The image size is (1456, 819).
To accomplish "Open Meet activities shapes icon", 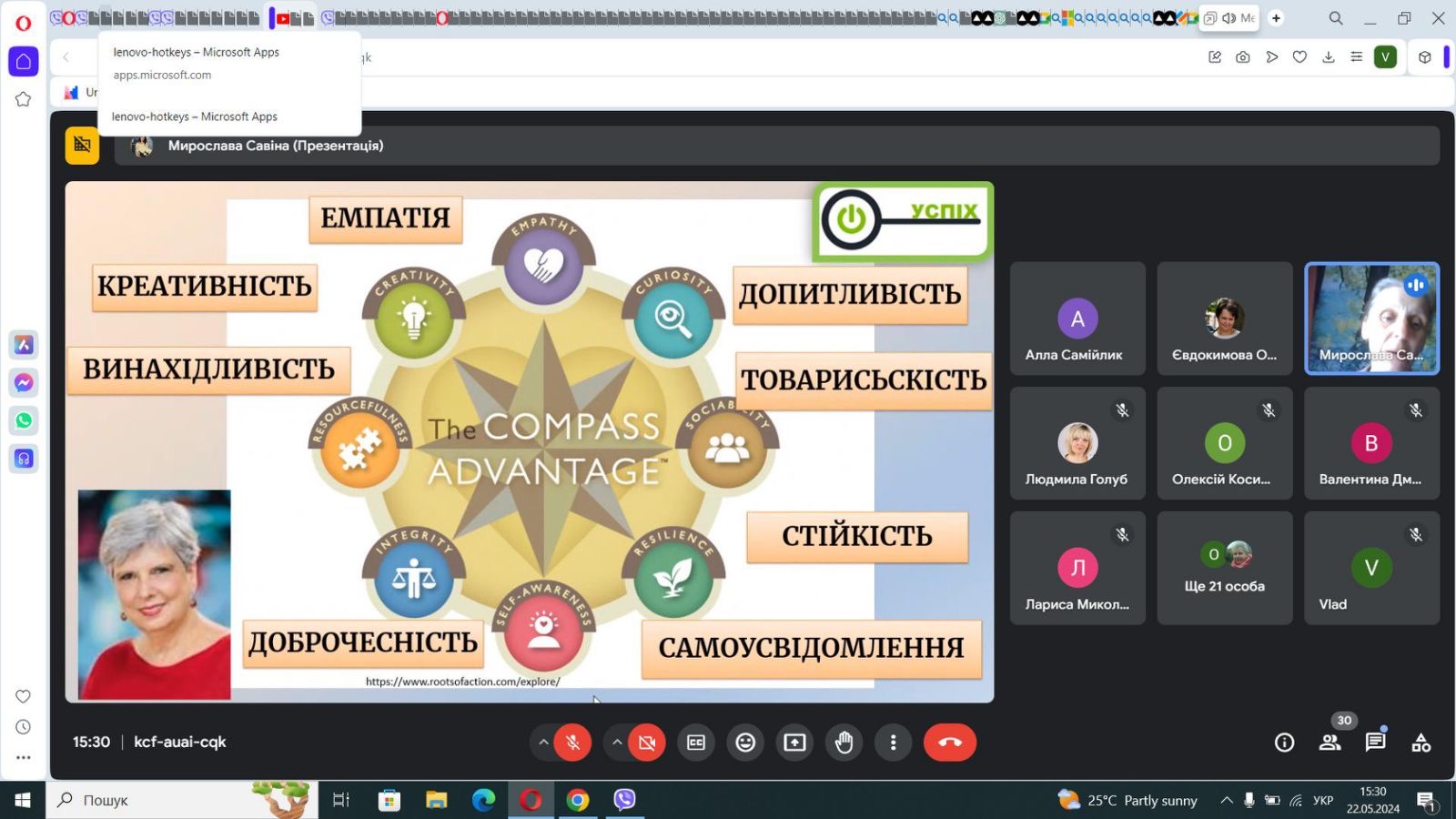I will click(x=1421, y=743).
